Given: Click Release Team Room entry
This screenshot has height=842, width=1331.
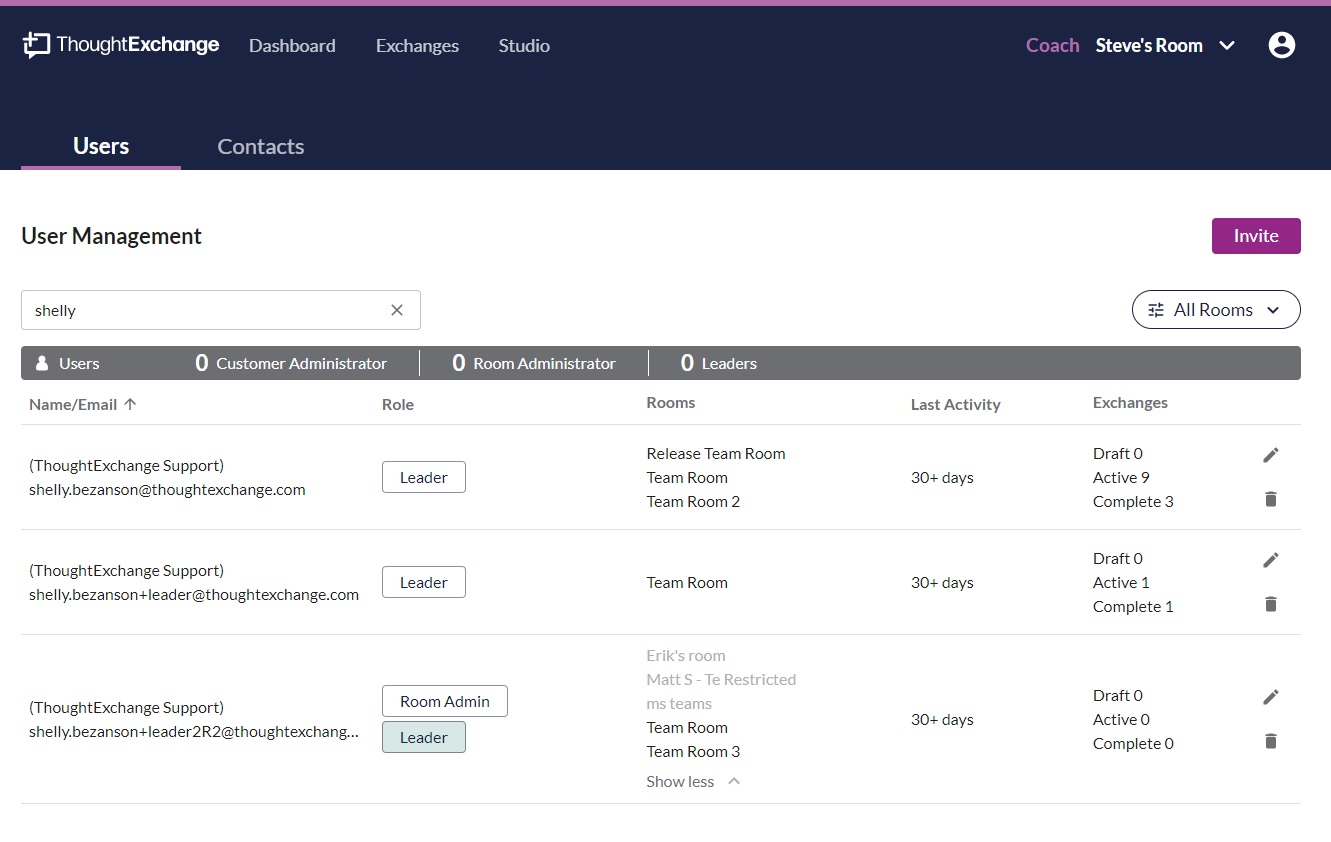Looking at the screenshot, I should point(716,453).
